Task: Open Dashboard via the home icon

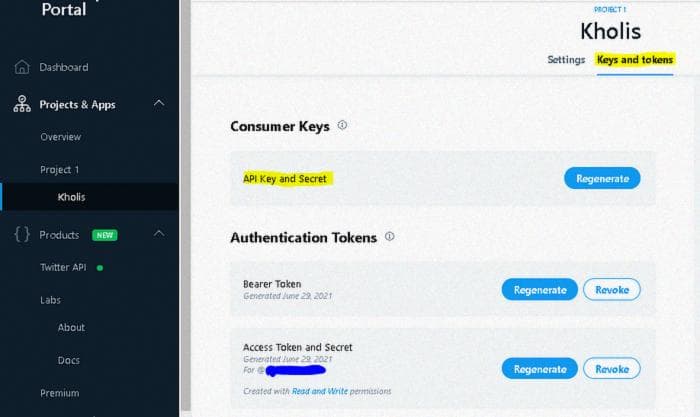Action: pos(21,67)
